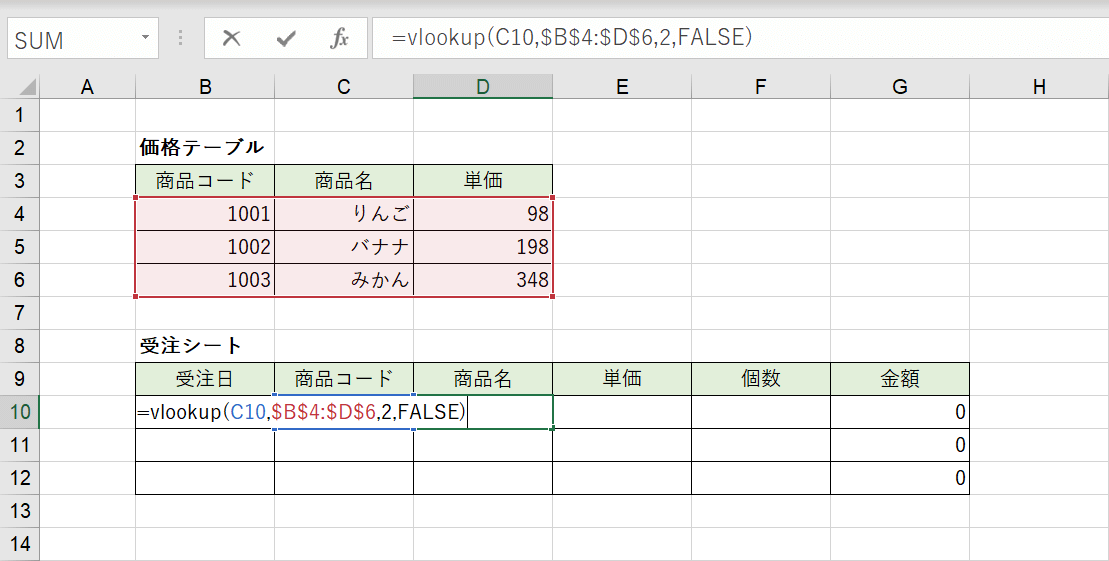Click the order sheet 商品コード header cell

(x=344, y=378)
